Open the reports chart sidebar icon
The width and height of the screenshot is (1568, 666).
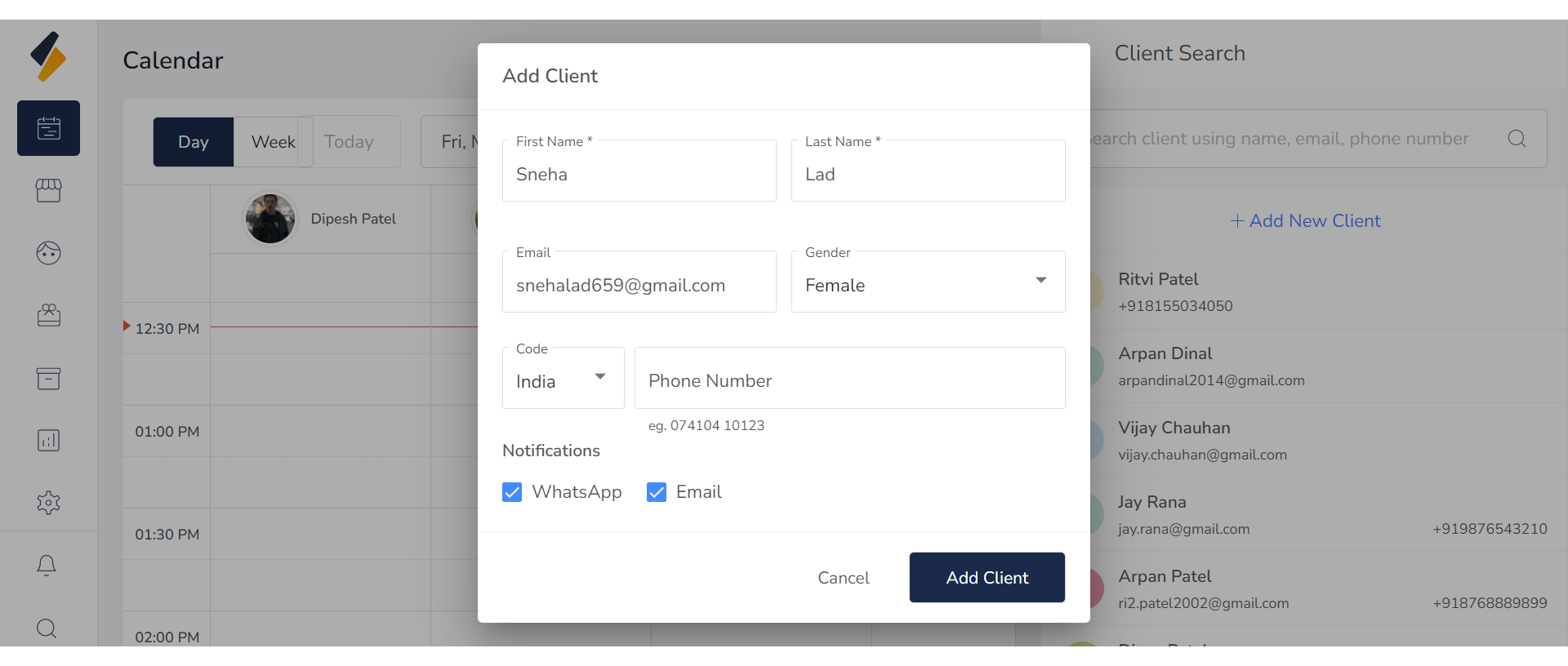[x=48, y=441]
